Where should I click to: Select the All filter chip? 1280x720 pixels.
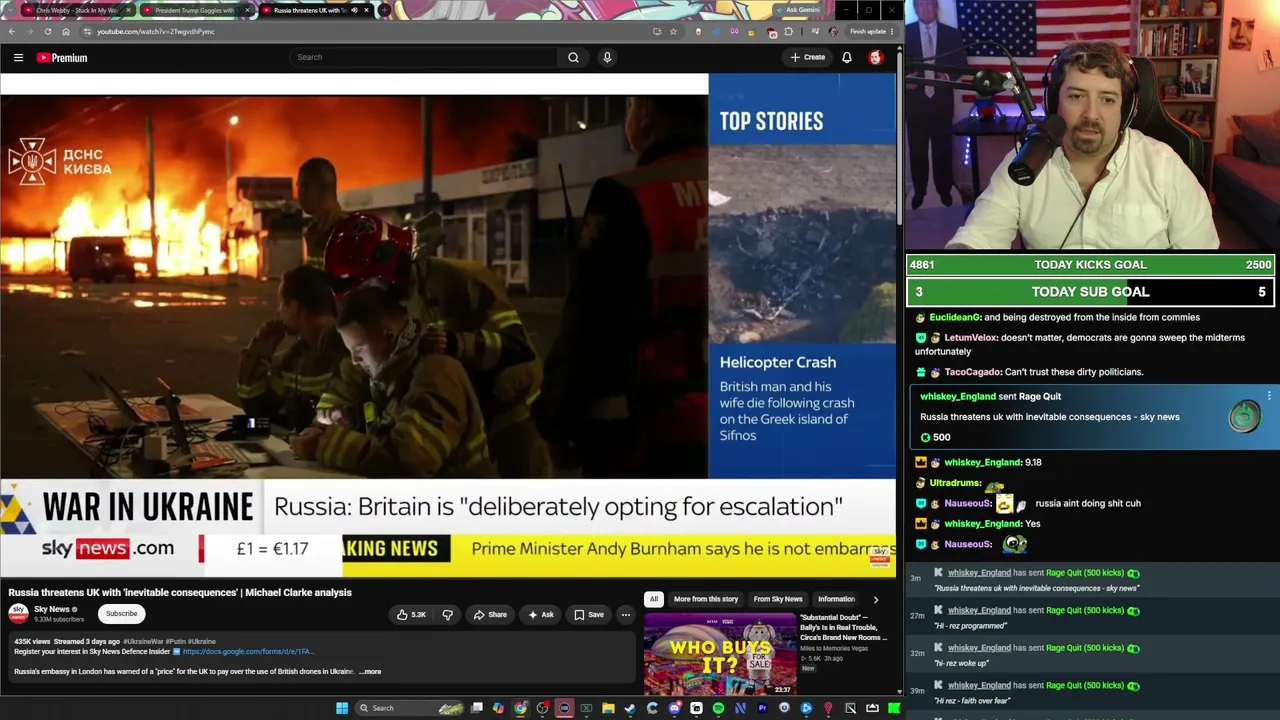[x=654, y=599]
